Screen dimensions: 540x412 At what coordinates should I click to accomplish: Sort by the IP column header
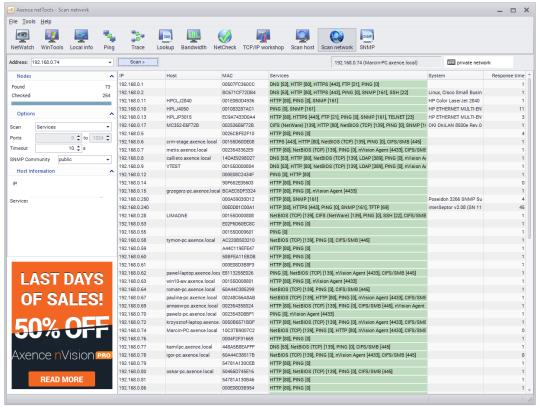(142, 75)
